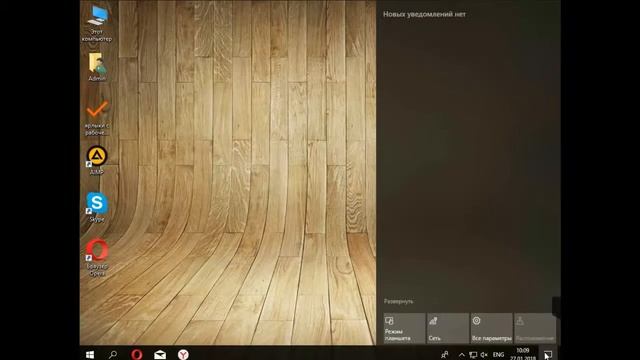Show hidden system tray icons

coord(461,355)
